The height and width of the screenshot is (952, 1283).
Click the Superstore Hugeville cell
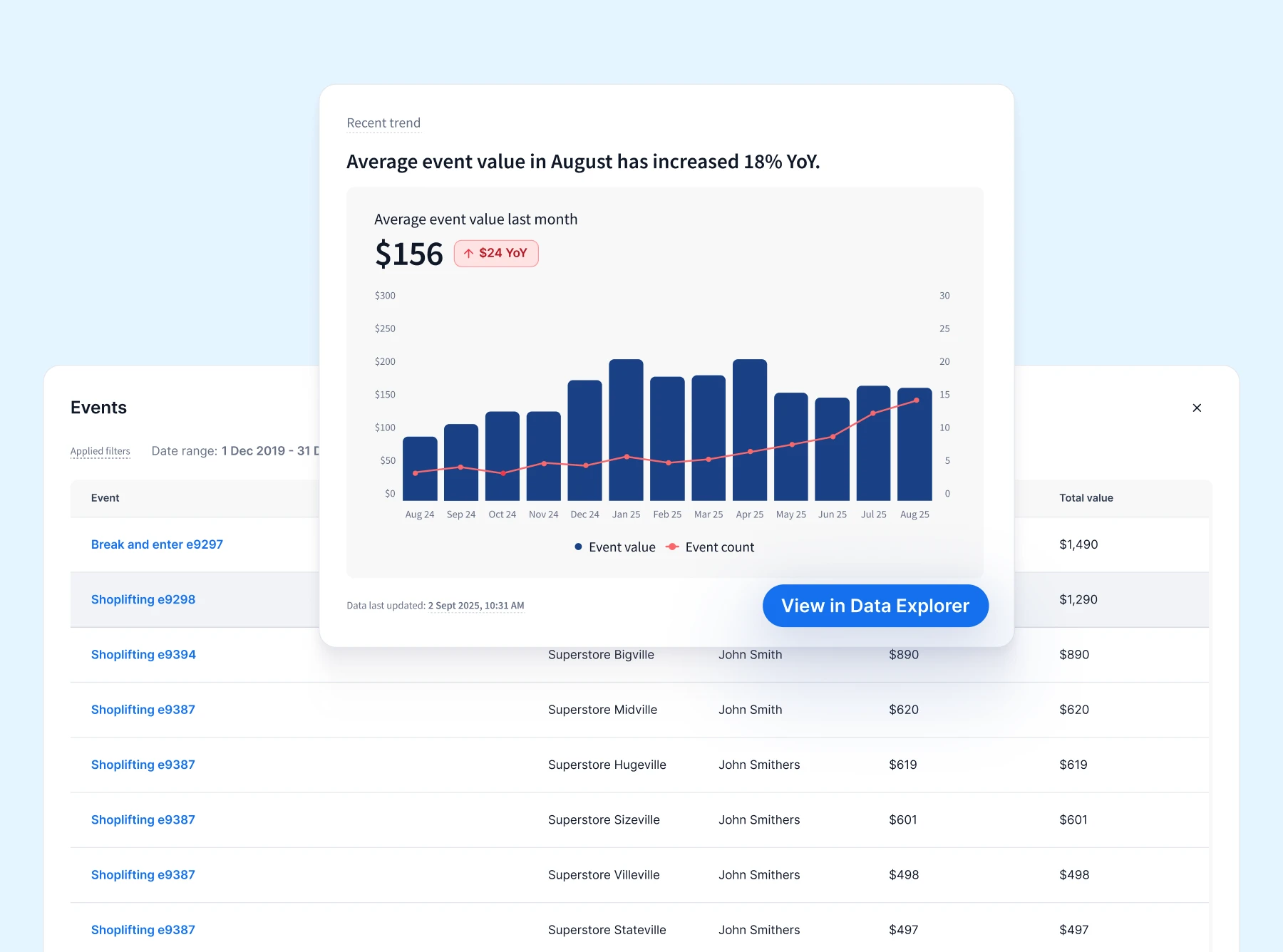(607, 765)
